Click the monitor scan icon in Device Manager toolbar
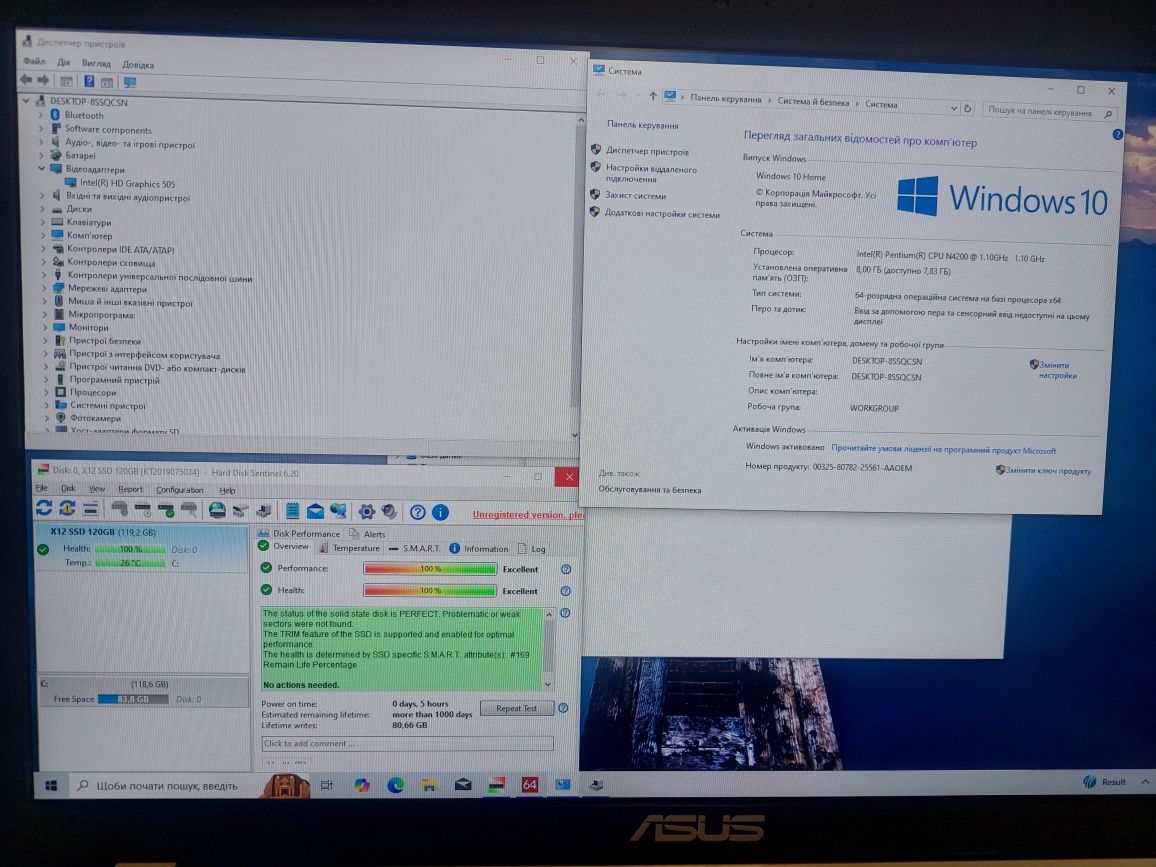Viewport: 1156px width, 867px height. (130, 83)
